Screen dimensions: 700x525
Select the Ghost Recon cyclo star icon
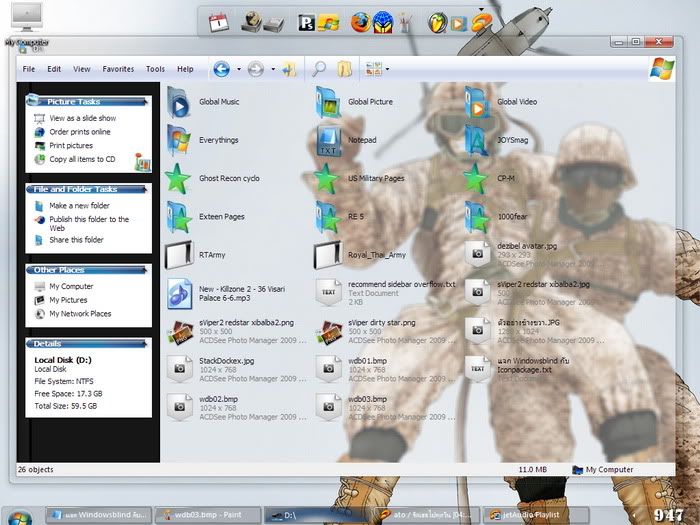(178, 179)
